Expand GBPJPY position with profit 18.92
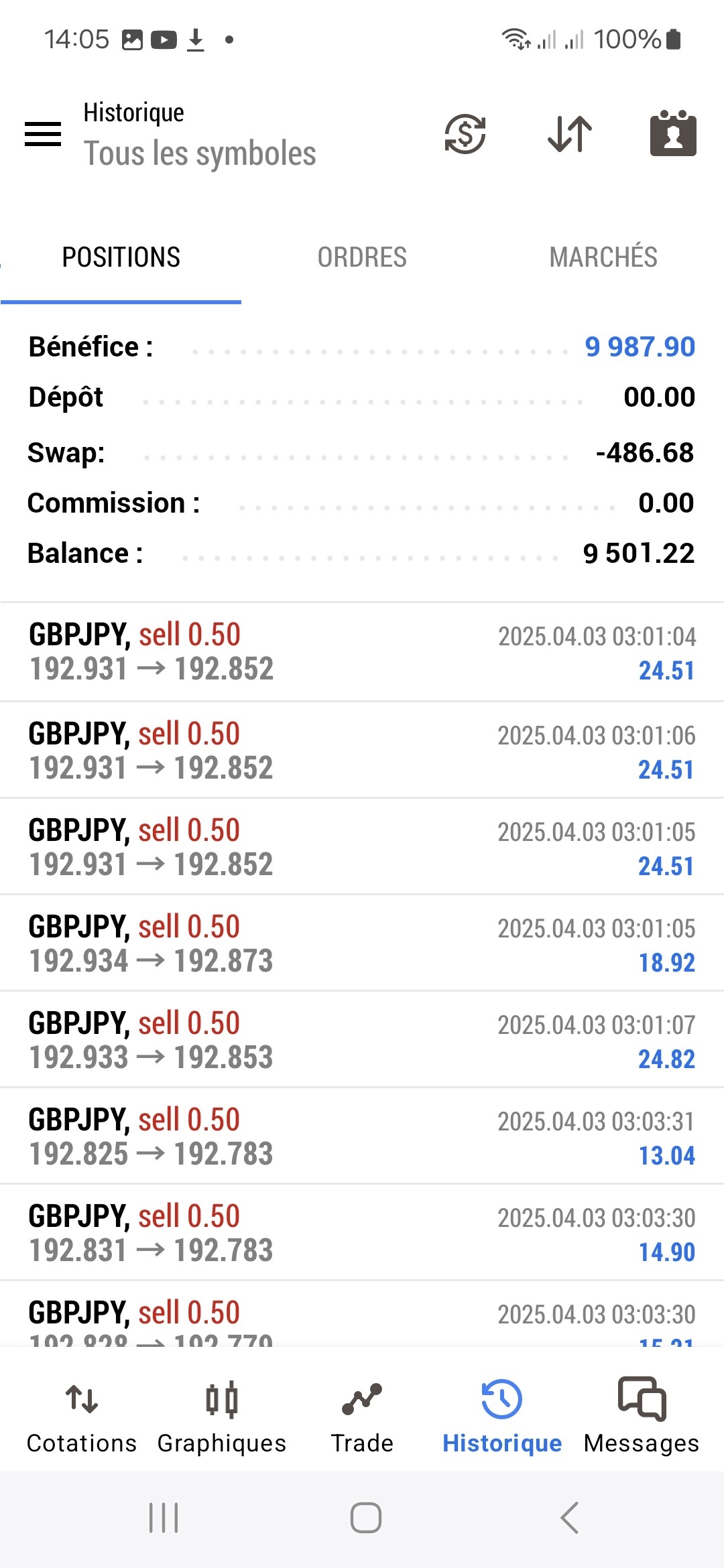The image size is (724, 1568). point(362,943)
